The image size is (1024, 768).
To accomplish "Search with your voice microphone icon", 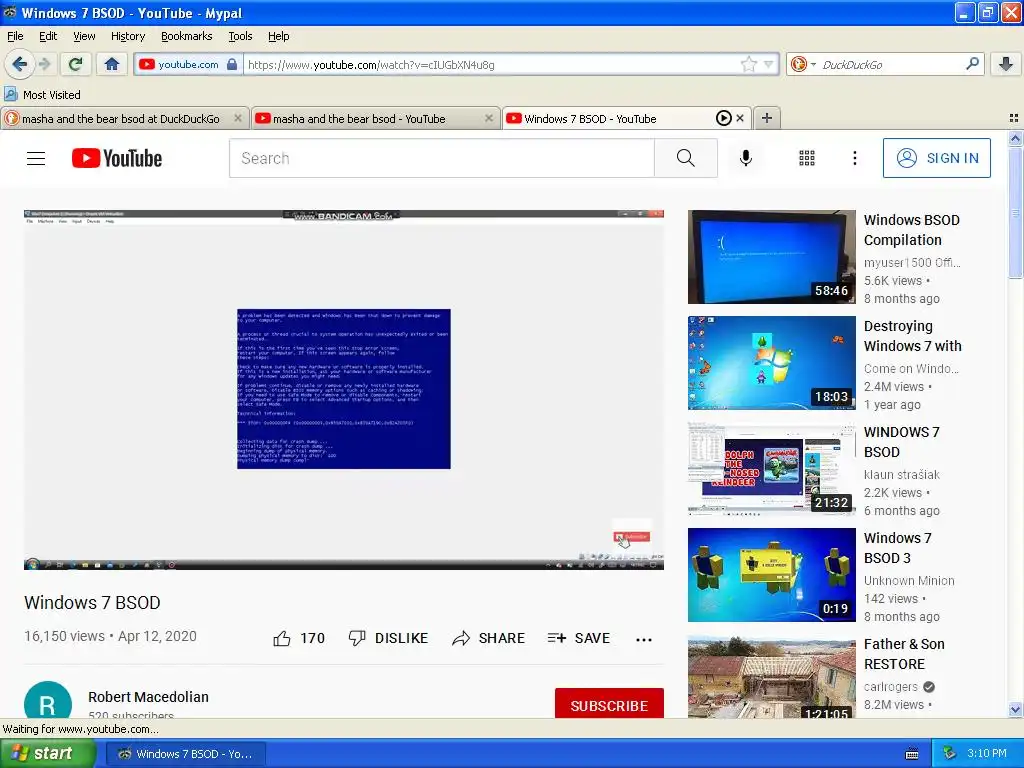I will click(x=746, y=158).
